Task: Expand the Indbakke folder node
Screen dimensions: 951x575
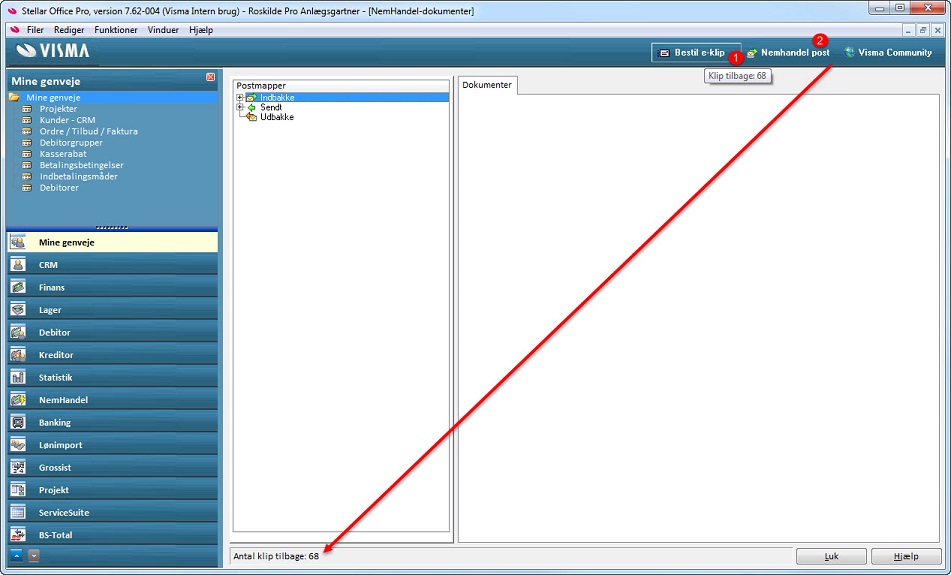Action: (x=240, y=97)
